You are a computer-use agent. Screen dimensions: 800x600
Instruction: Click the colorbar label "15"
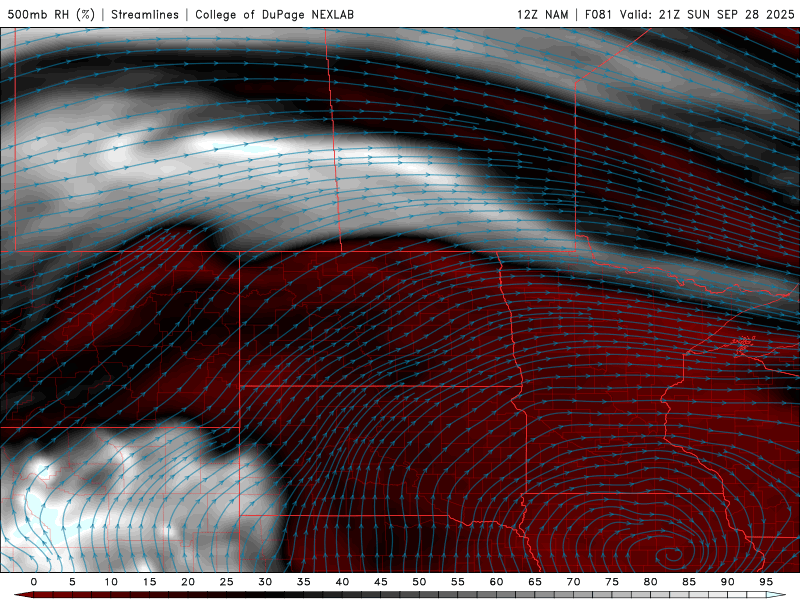coord(149,582)
